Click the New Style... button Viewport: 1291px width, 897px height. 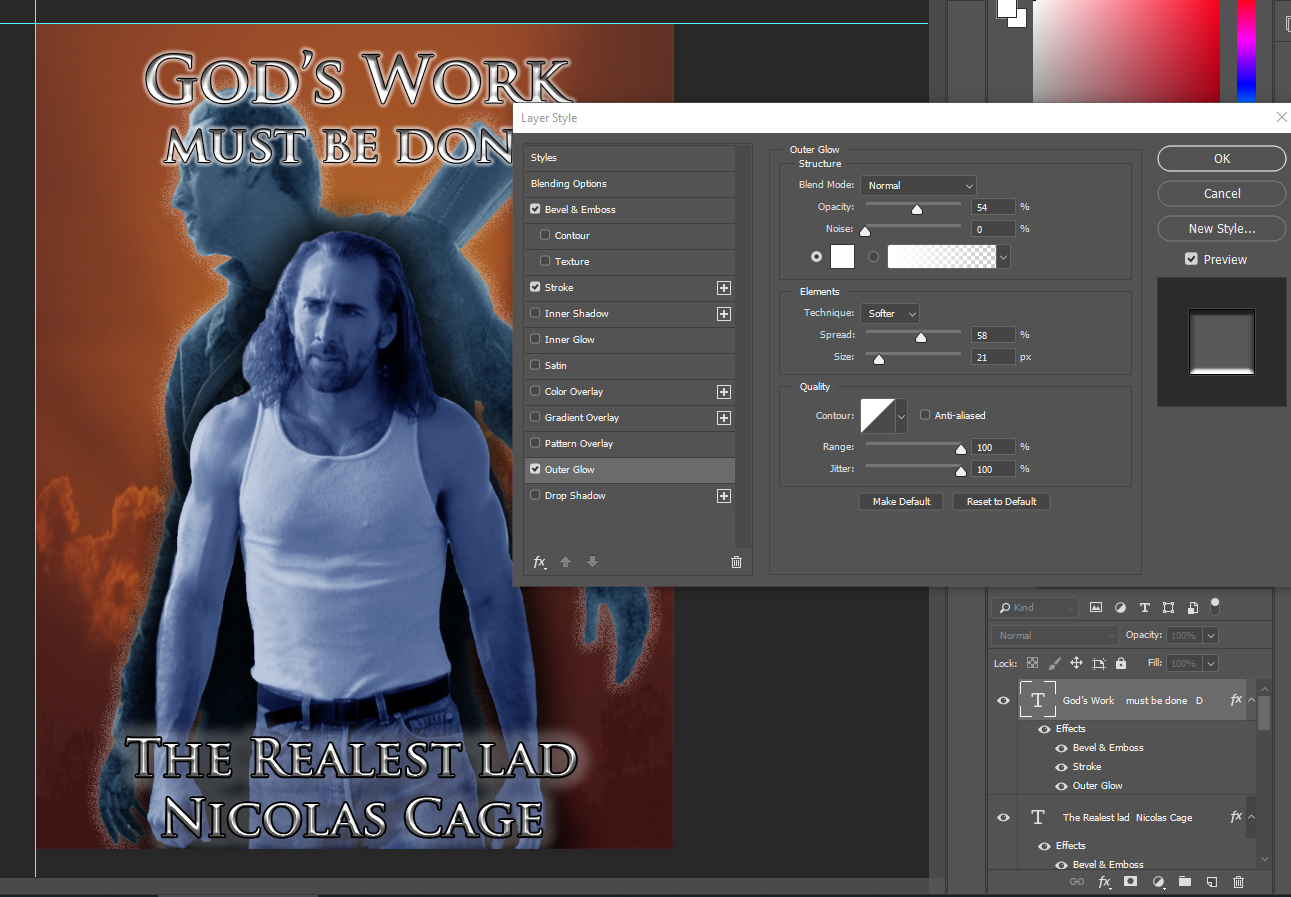pyautogui.click(x=1222, y=228)
